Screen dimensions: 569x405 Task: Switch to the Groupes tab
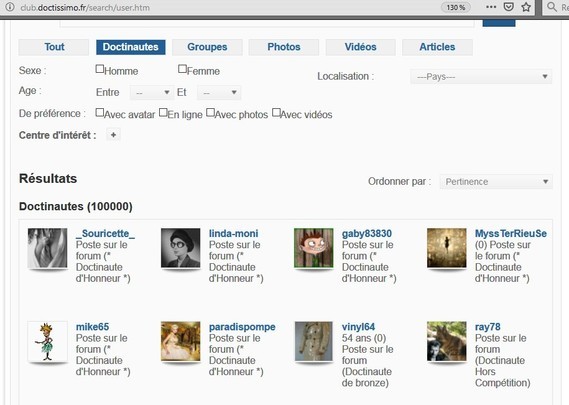coord(207,47)
